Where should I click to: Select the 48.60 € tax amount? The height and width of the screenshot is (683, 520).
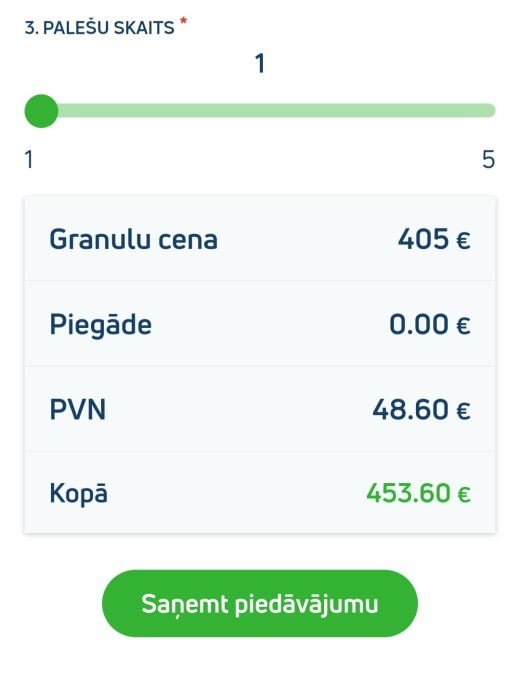click(421, 410)
